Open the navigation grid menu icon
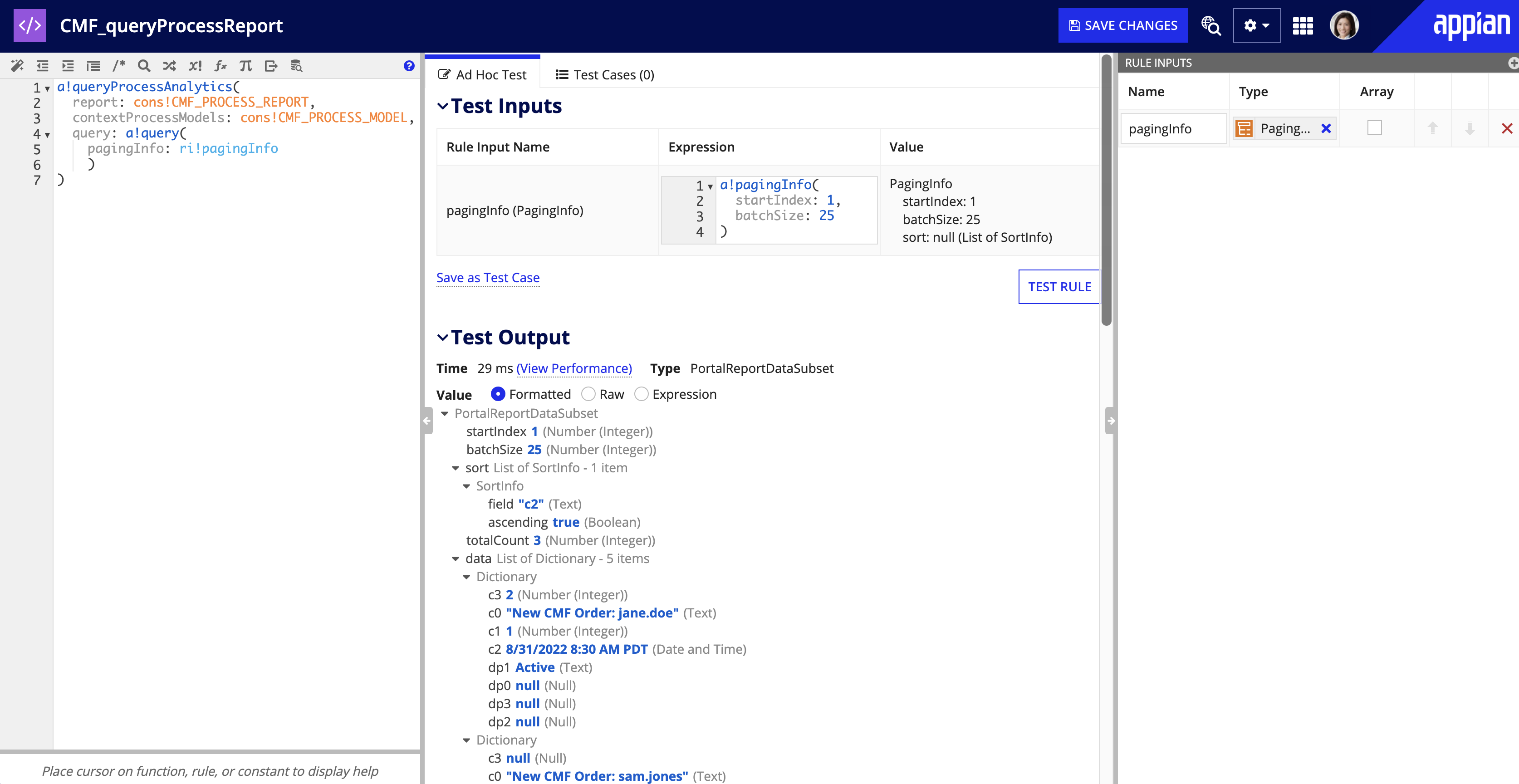Image resolution: width=1519 pixels, height=784 pixels. click(x=1303, y=25)
